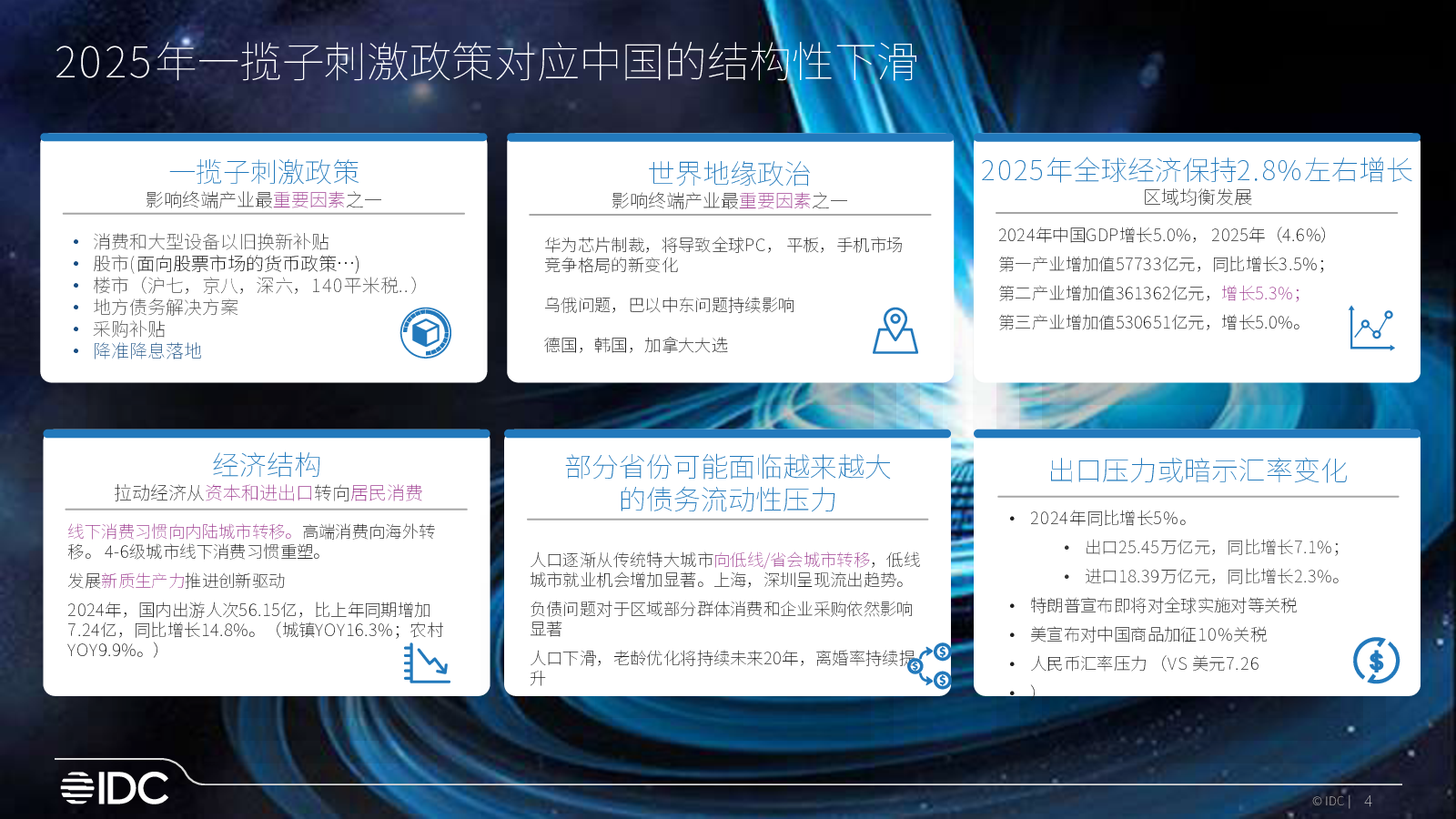Screen dimensions: 1456x819
Task: Click the rising line chart icon
Action: (1372, 329)
